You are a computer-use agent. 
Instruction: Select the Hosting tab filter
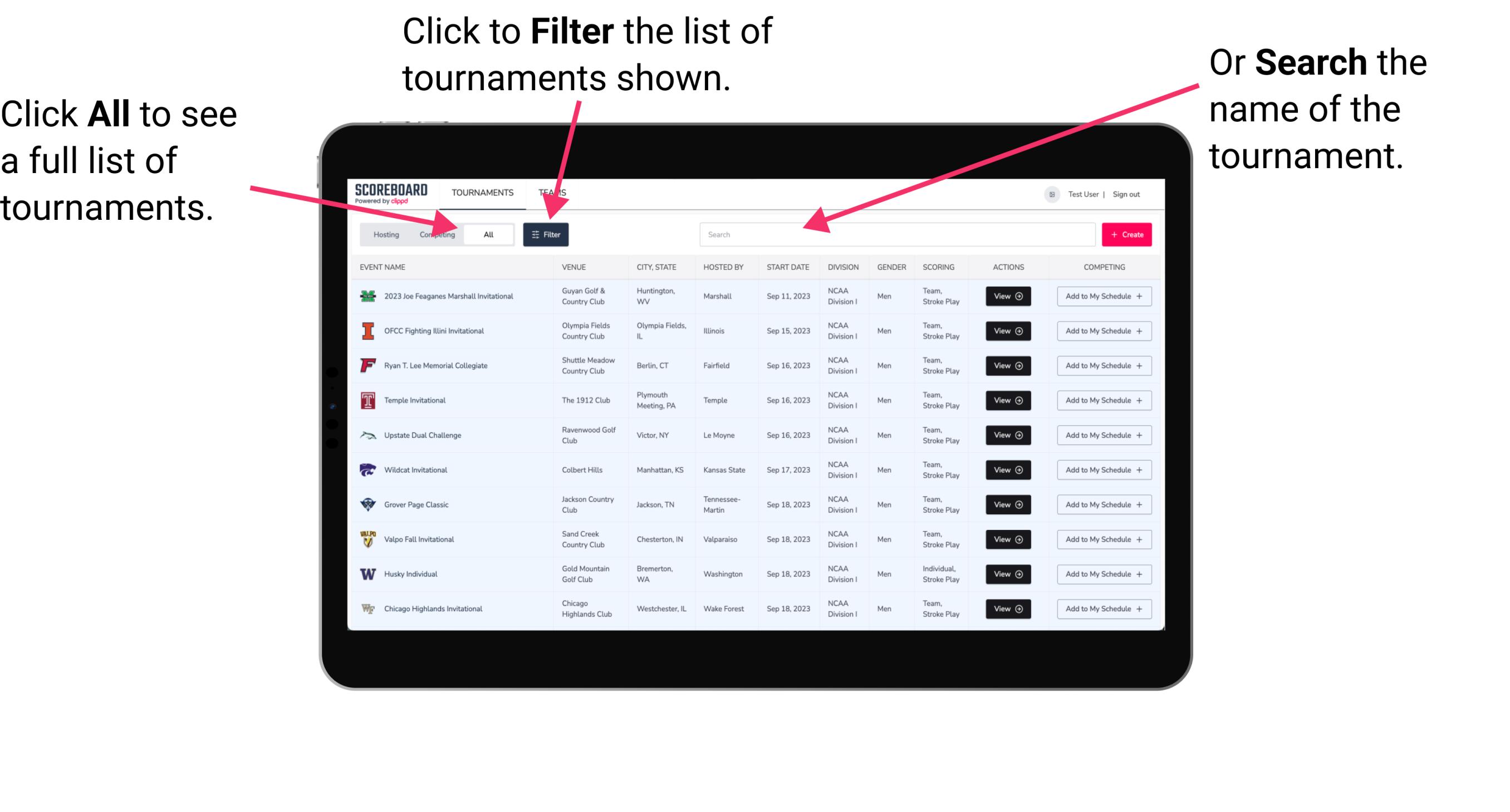[x=384, y=234]
